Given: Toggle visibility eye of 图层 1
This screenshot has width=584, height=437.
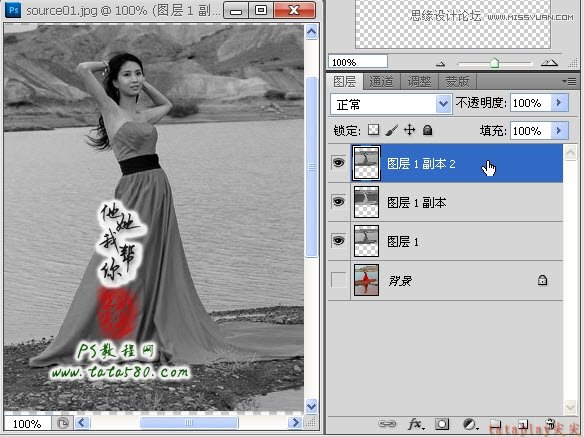Looking at the screenshot, I should [338, 240].
